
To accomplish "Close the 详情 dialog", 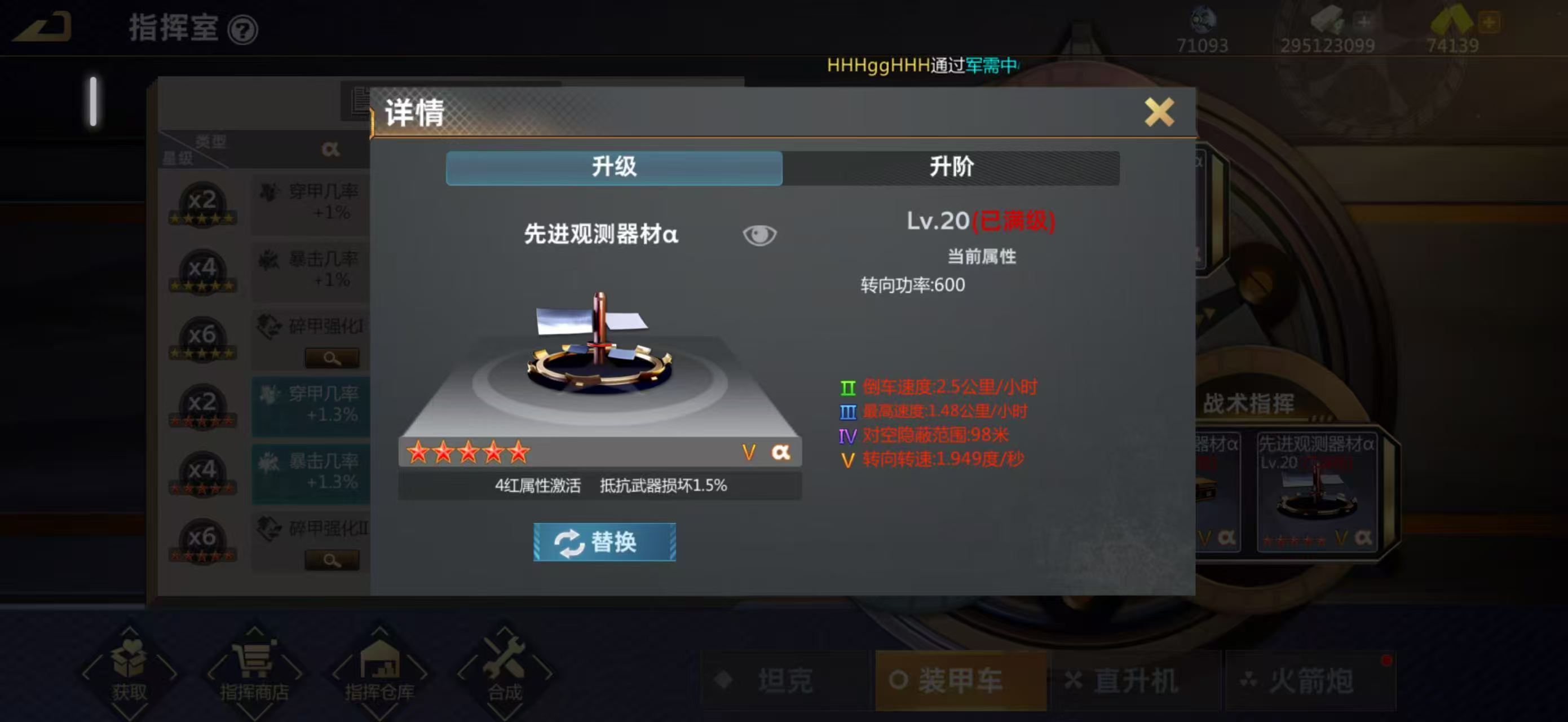I will point(1158,112).
